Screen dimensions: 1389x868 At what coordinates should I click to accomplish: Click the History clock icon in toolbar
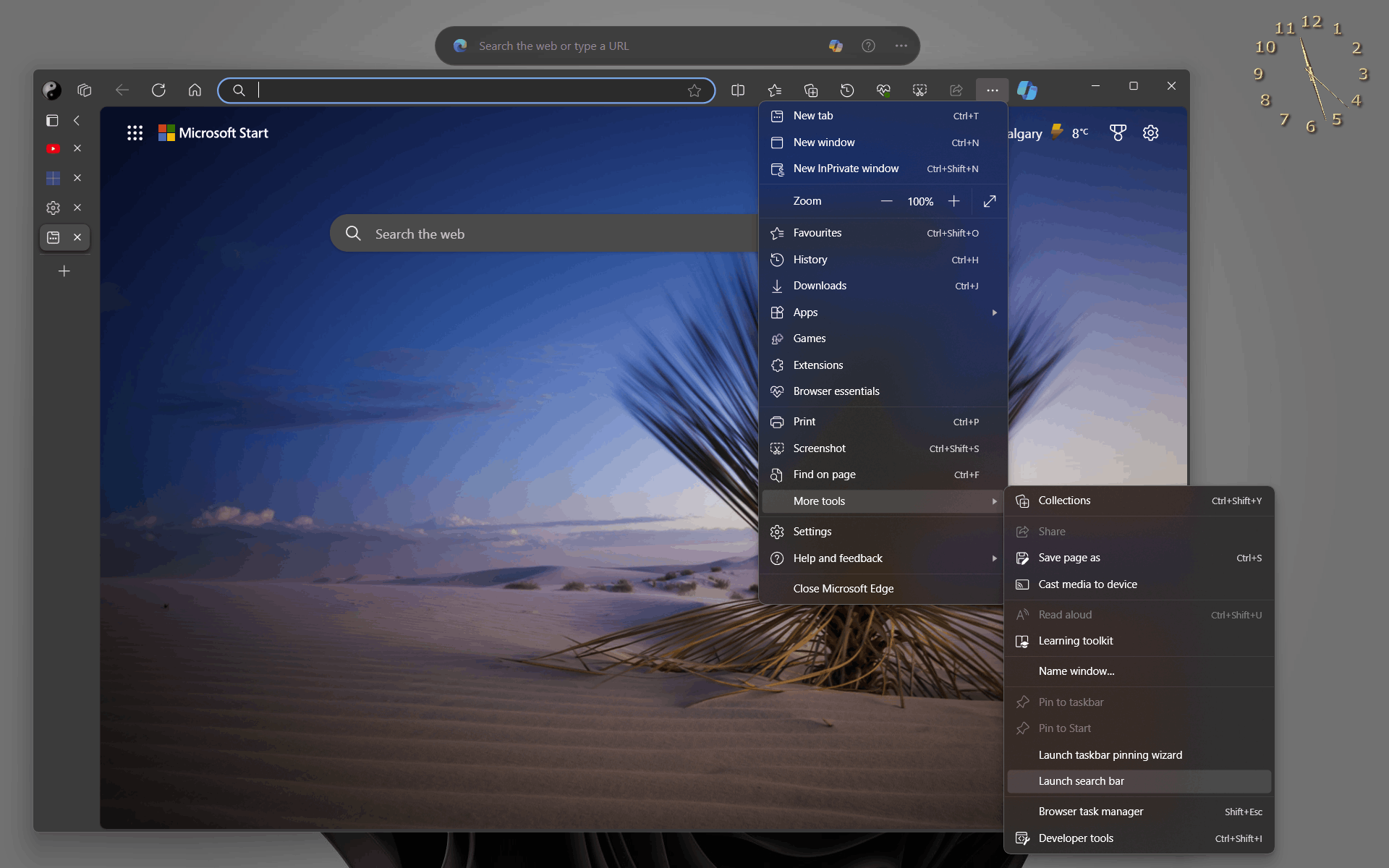(x=847, y=90)
